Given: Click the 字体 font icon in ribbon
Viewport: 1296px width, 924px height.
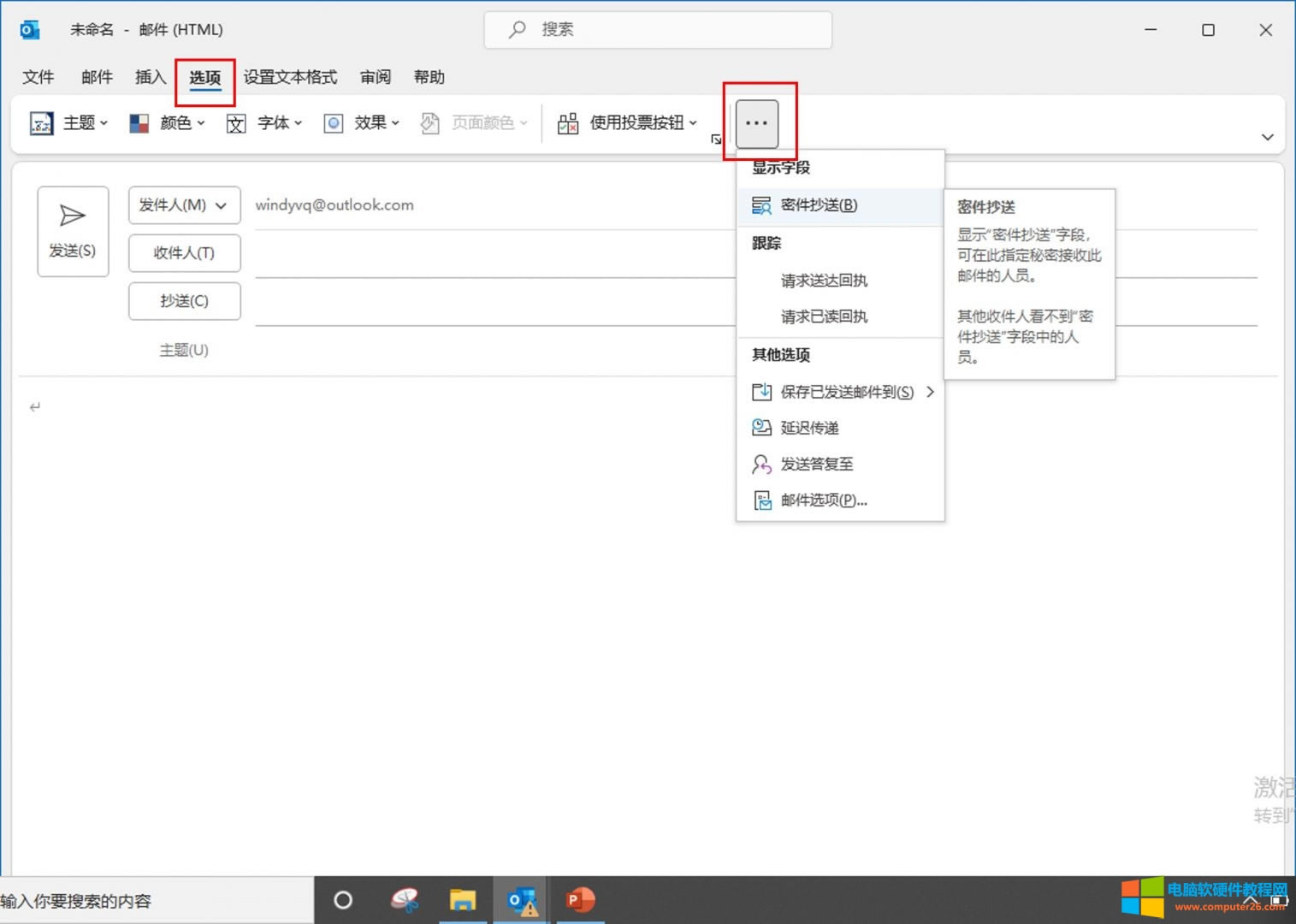Looking at the screenshot, I should click(236, 124).
